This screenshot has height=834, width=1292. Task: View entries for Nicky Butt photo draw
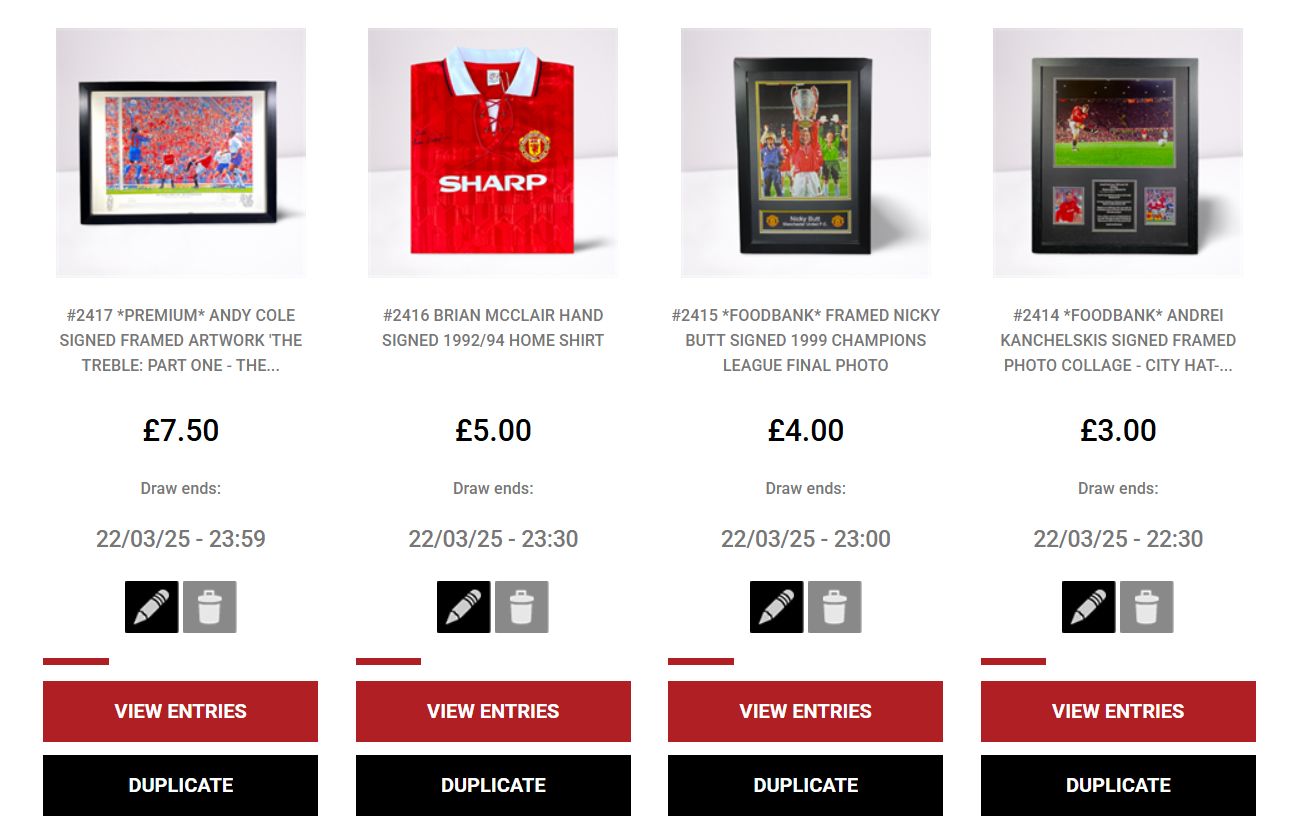pos(805,711)
